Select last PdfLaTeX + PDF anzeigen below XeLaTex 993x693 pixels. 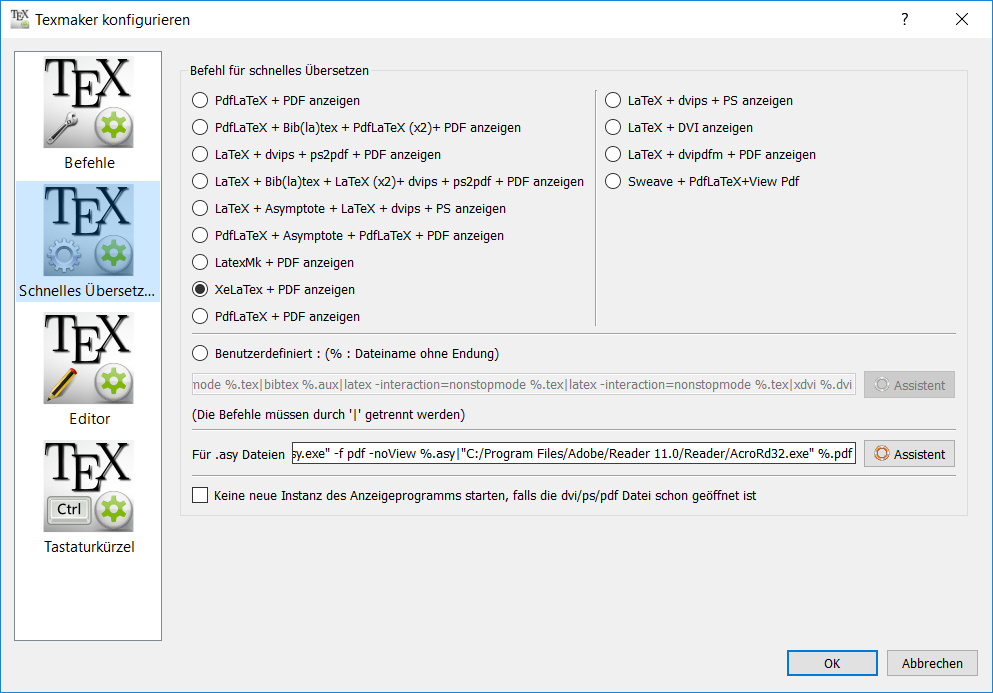200,316
